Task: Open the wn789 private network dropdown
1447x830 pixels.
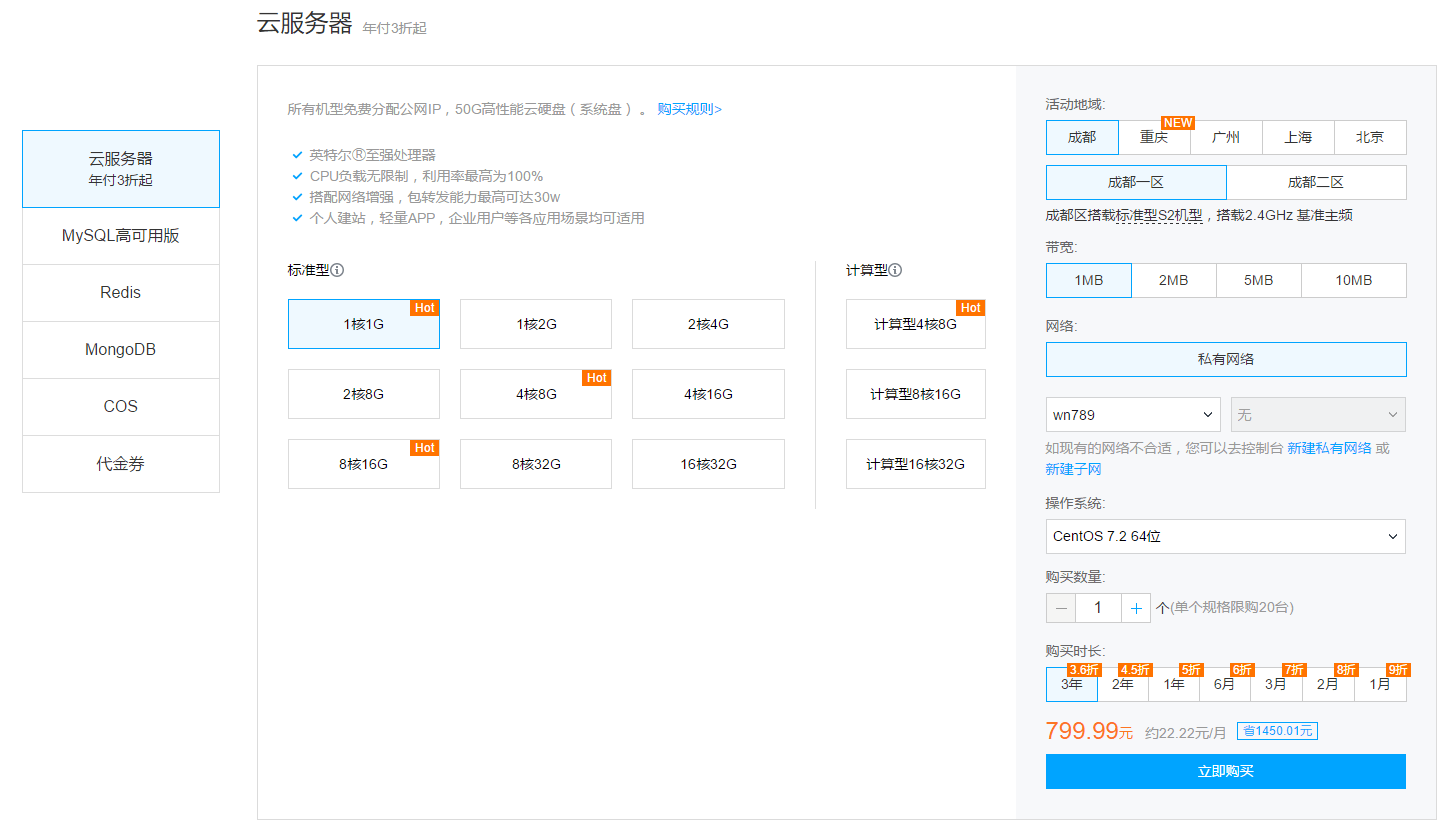Action: (1132, 414)
